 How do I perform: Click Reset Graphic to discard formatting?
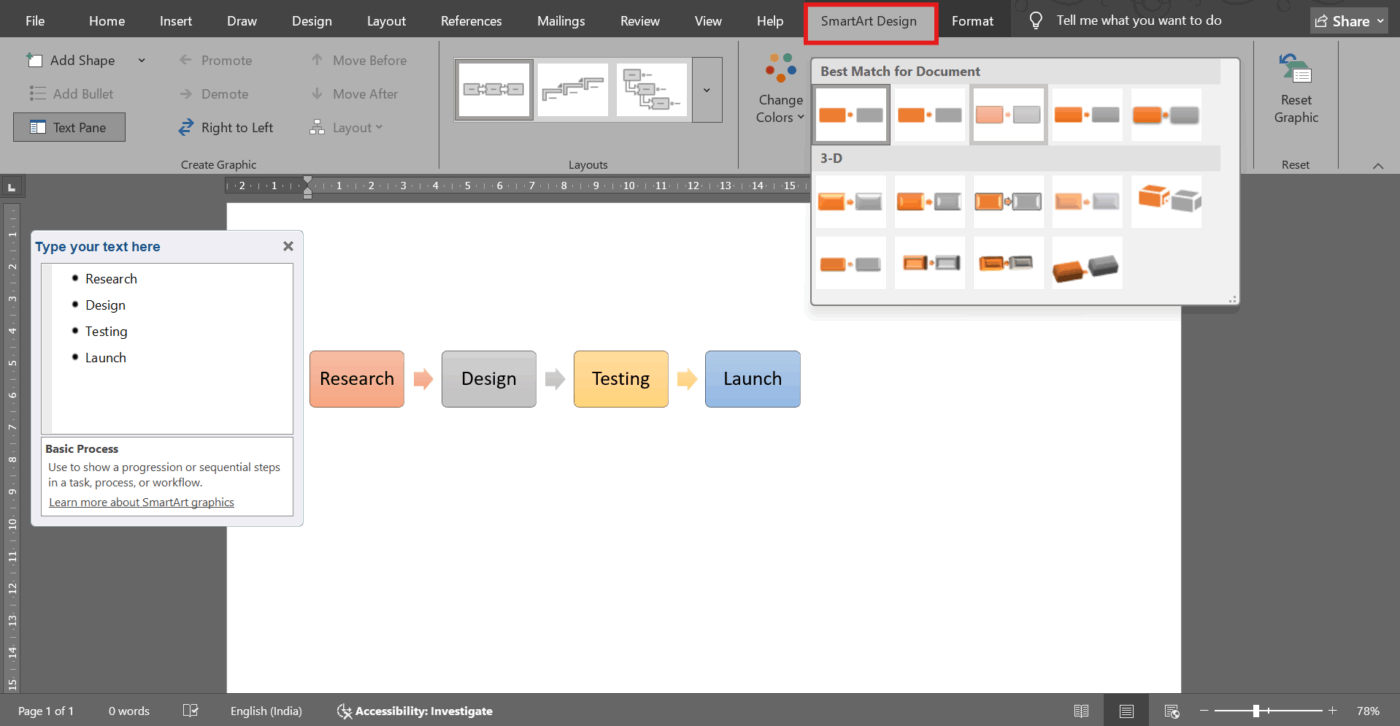pyautogui.click(x=1295, y=90)
